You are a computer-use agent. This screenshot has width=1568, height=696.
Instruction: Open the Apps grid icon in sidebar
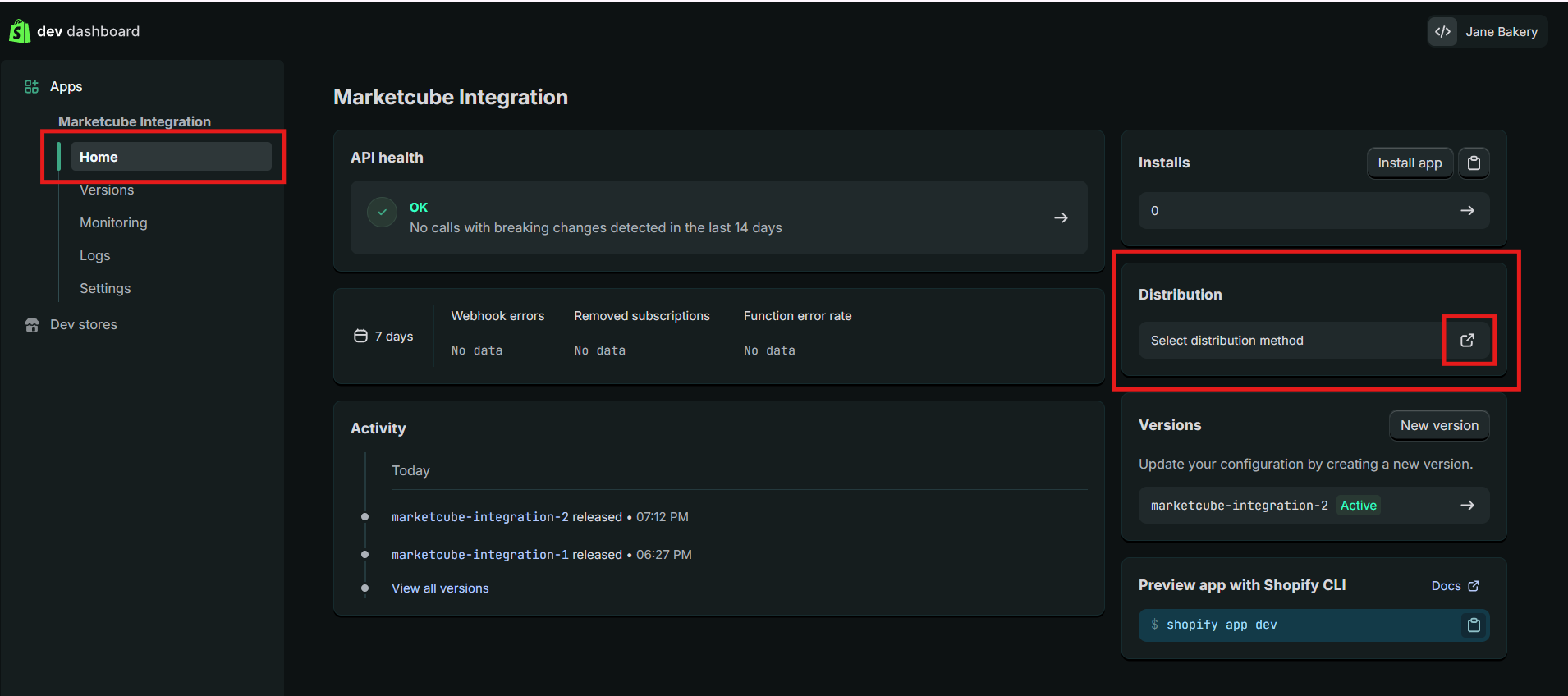[32, 86]
